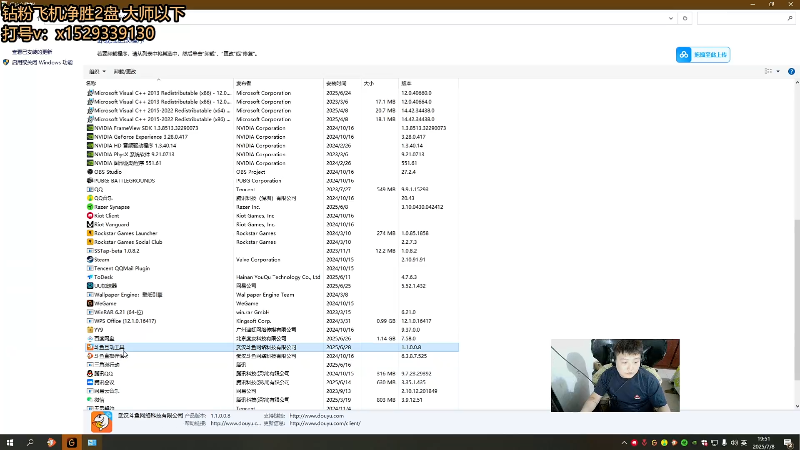Open Turn Windows features on or off link
Screen dimensions: 800x450
click(x=42, y=62)
